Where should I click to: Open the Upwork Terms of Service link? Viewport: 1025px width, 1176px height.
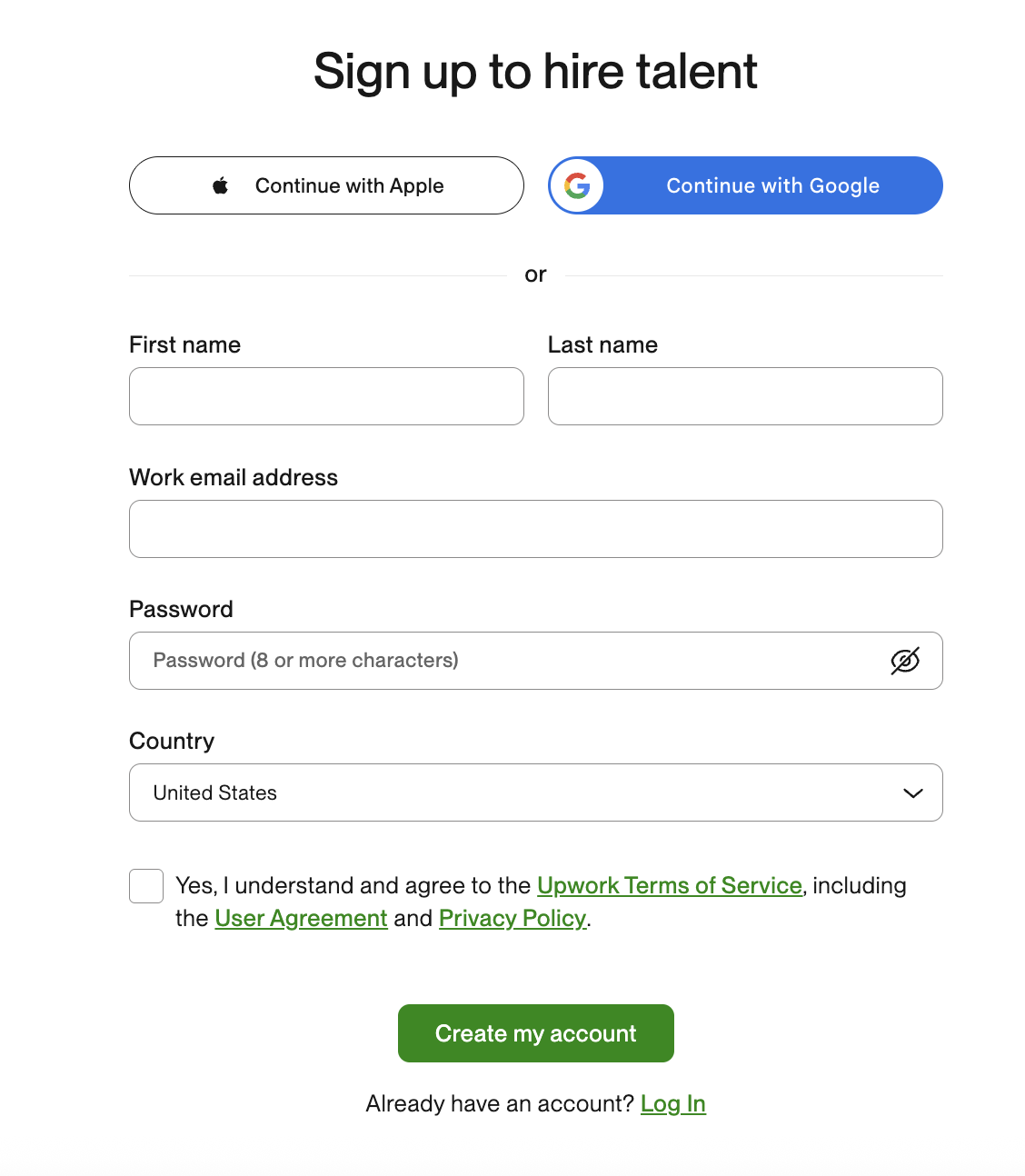pyautogui.click(x=670, y=885)
